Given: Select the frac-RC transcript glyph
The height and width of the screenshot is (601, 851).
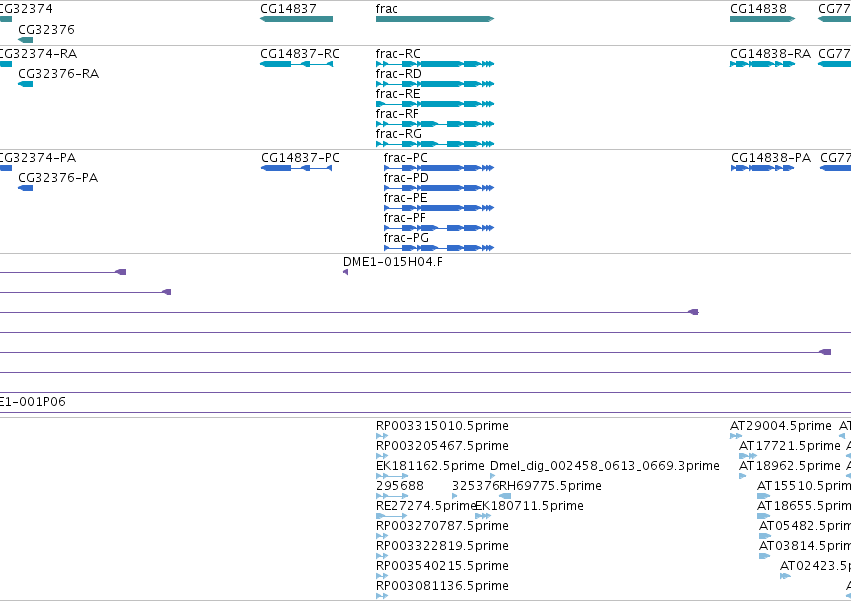Looking at the screenshot, I should point(435,64).
